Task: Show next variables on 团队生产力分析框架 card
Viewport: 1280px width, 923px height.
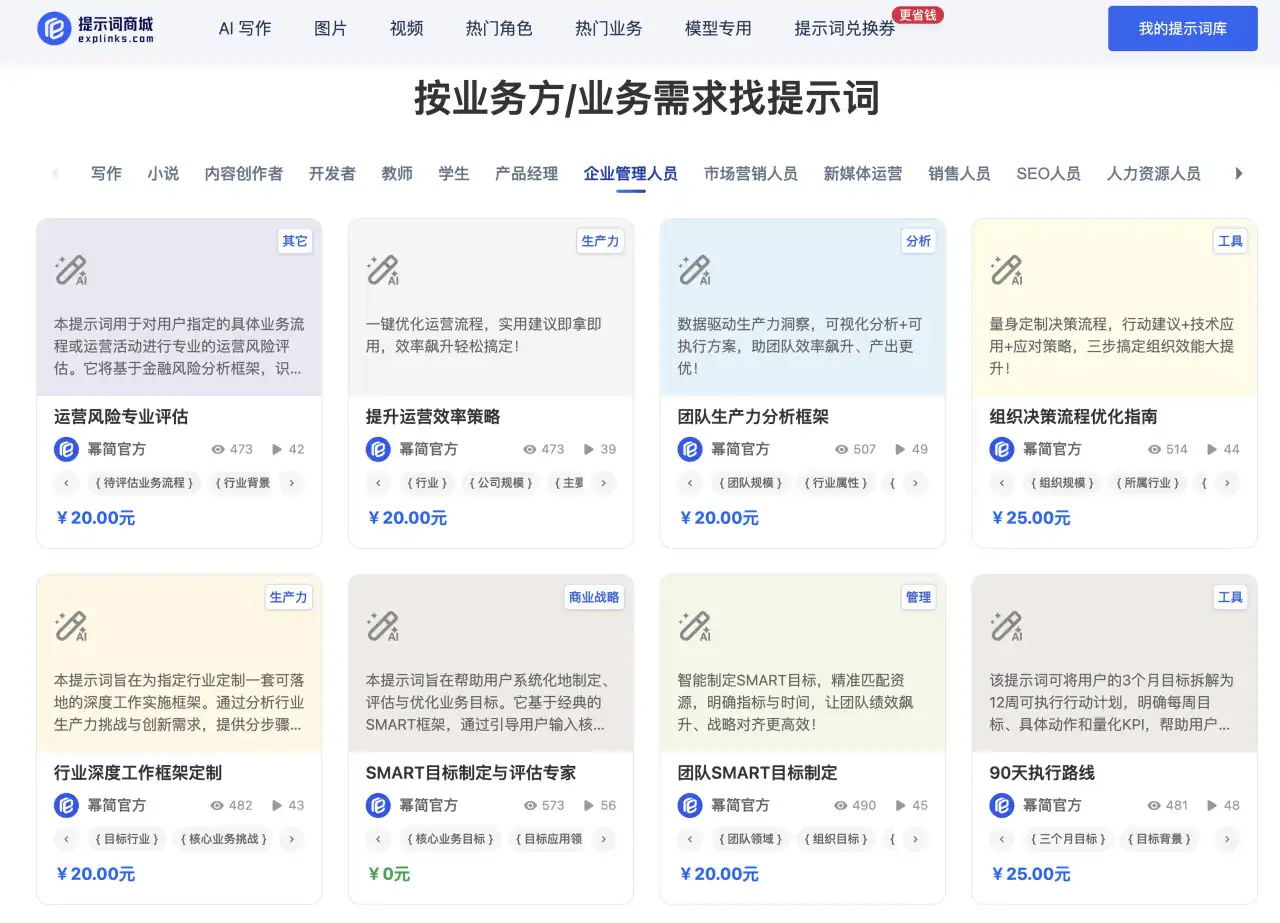Action: click(x=915, y=483)
